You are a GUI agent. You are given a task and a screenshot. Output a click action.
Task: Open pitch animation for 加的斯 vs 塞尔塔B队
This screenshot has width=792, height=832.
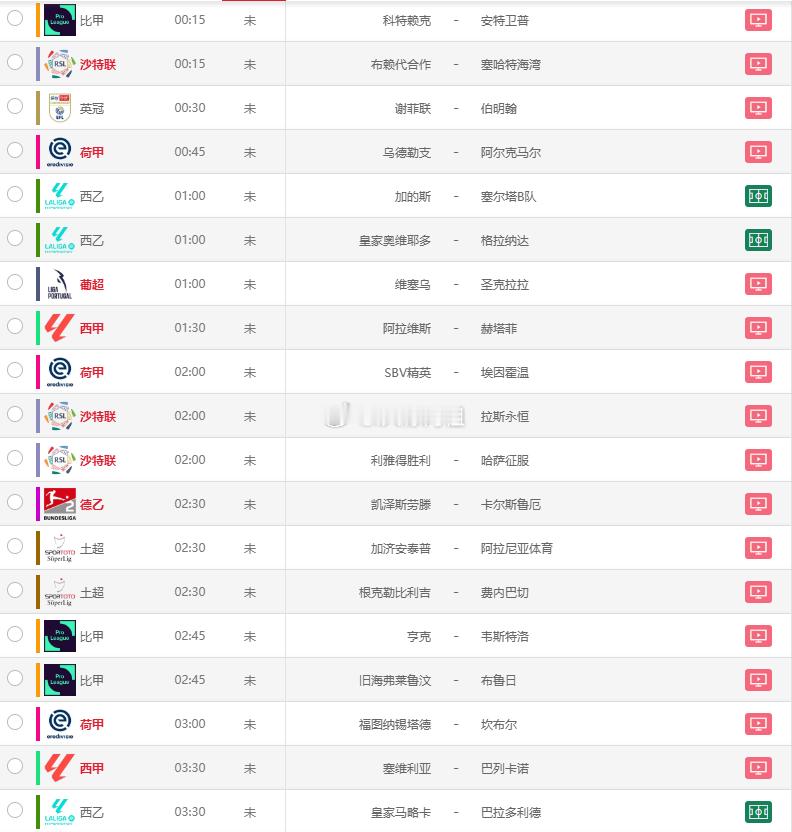(x=758, y=196)
